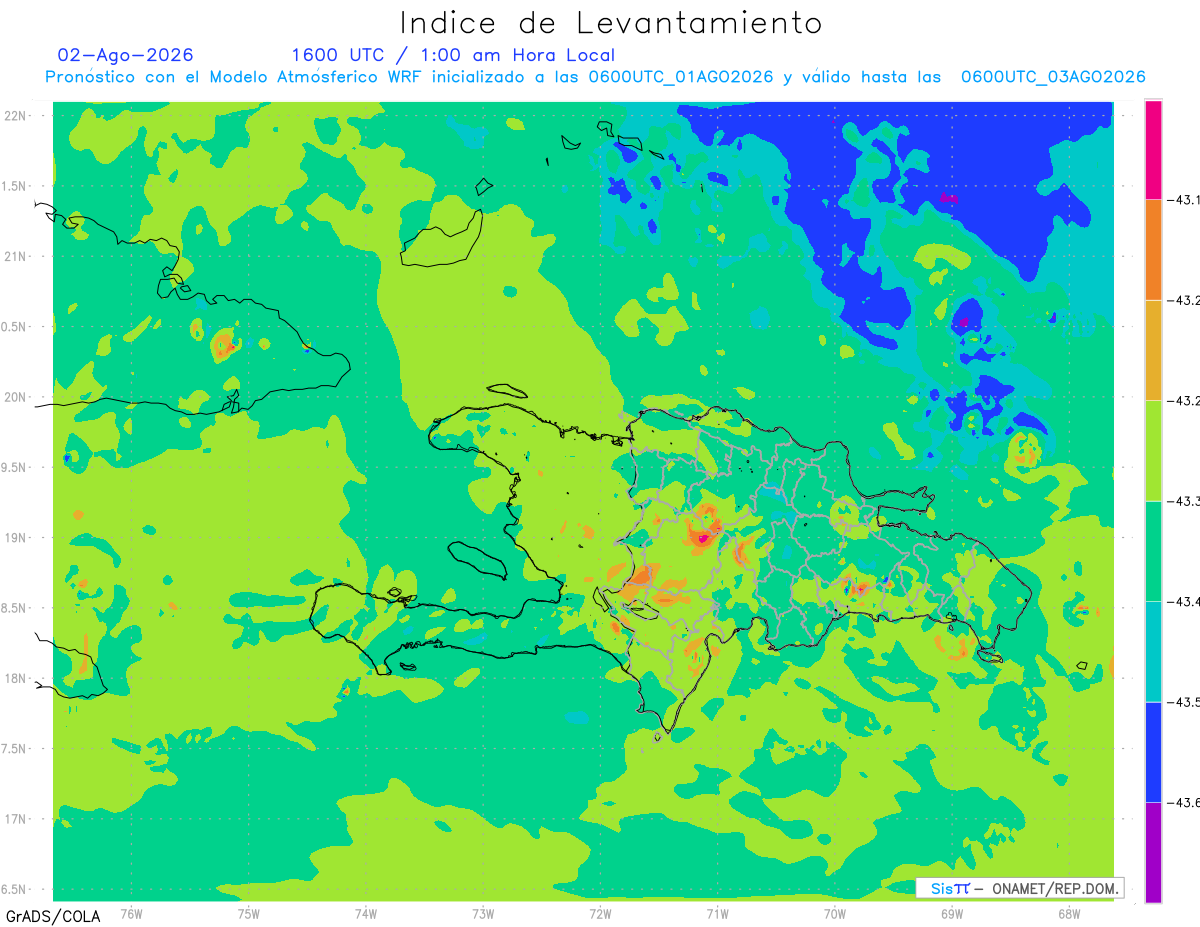Pick the green swatch in the color scale
The height and width of the screenshot is (927, 1200).
coord(1153,551)
